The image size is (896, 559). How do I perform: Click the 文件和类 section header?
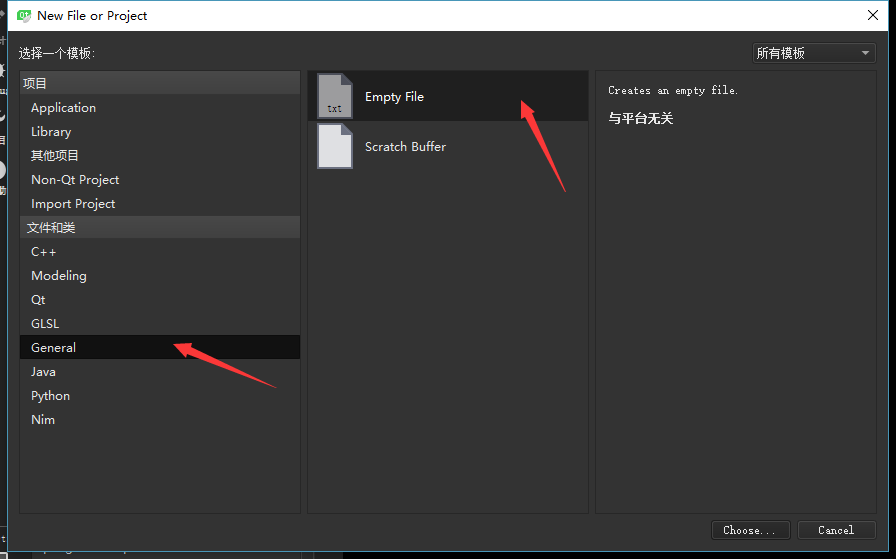click(x=160, y=227)
